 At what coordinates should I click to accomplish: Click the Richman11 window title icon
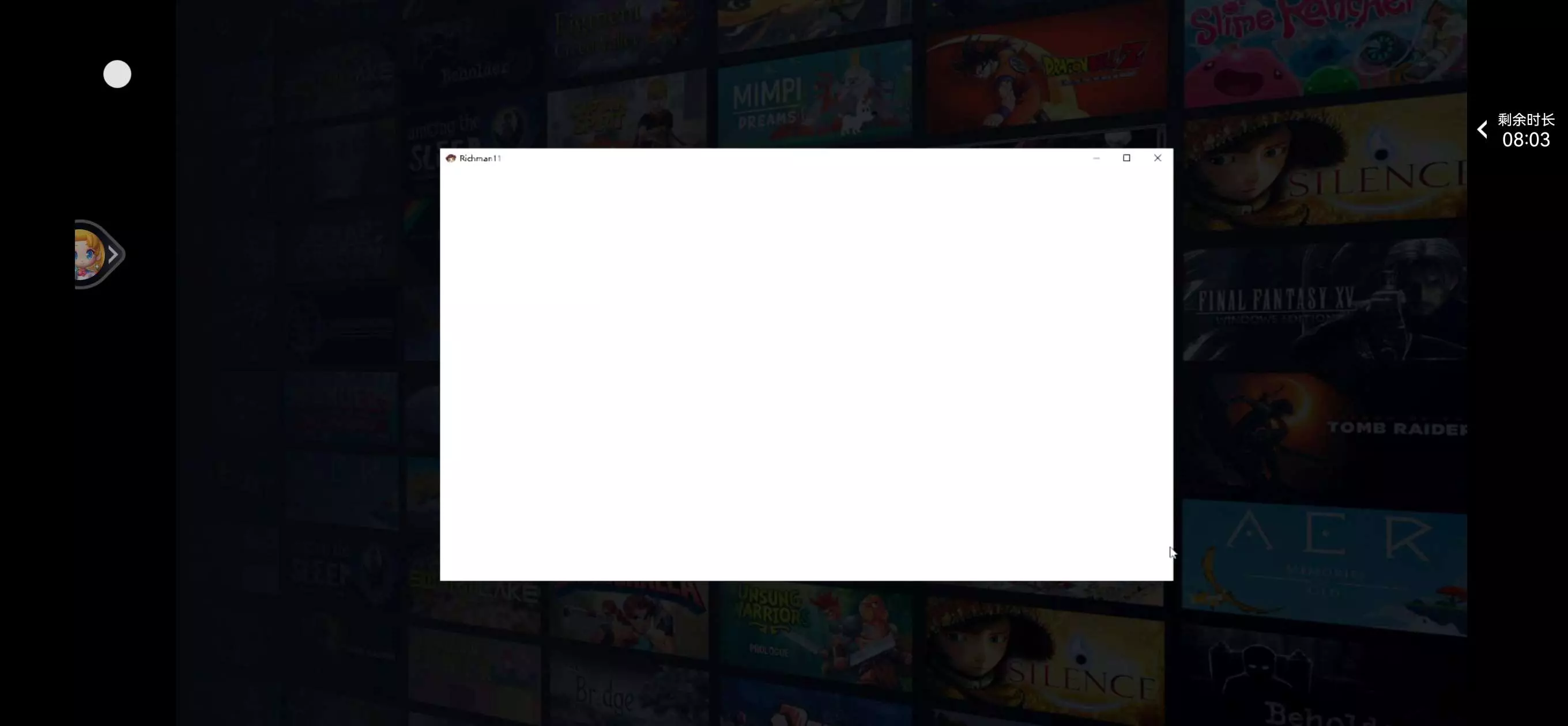pos(450,158)
